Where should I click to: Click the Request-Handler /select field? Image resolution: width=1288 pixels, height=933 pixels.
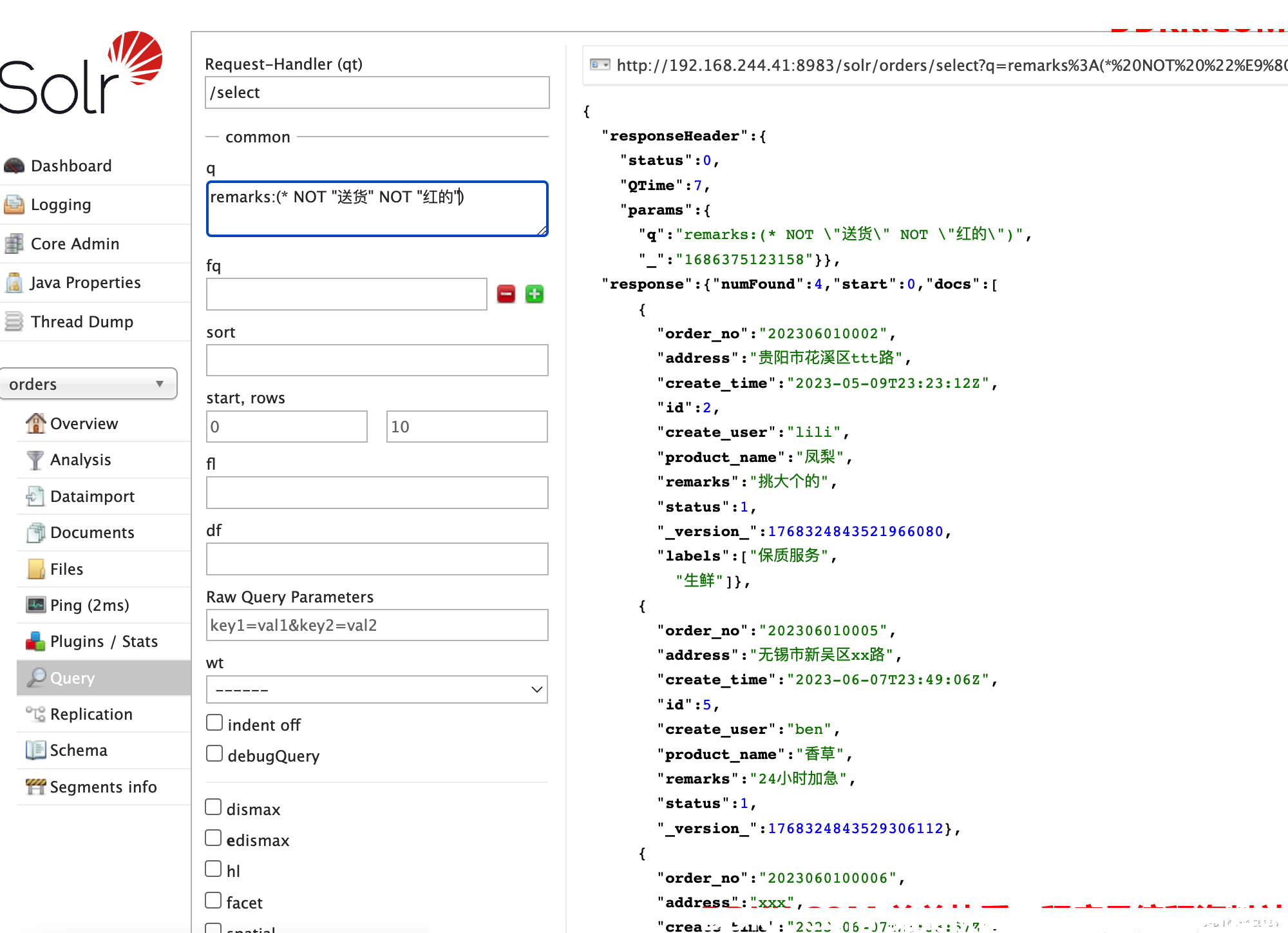click(x=377, y=93)
